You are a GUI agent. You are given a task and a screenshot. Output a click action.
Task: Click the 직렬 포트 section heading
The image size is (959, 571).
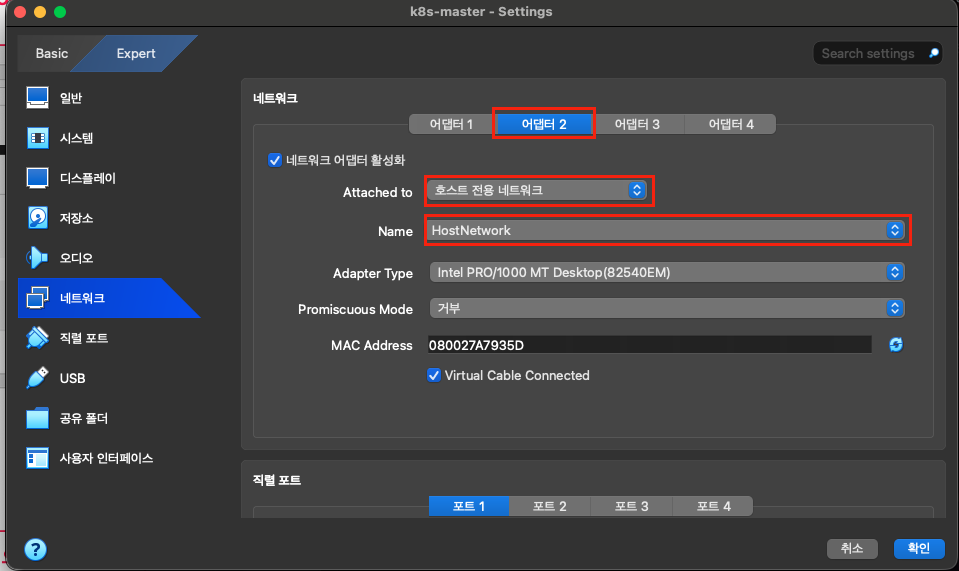[x=276, y=480]
